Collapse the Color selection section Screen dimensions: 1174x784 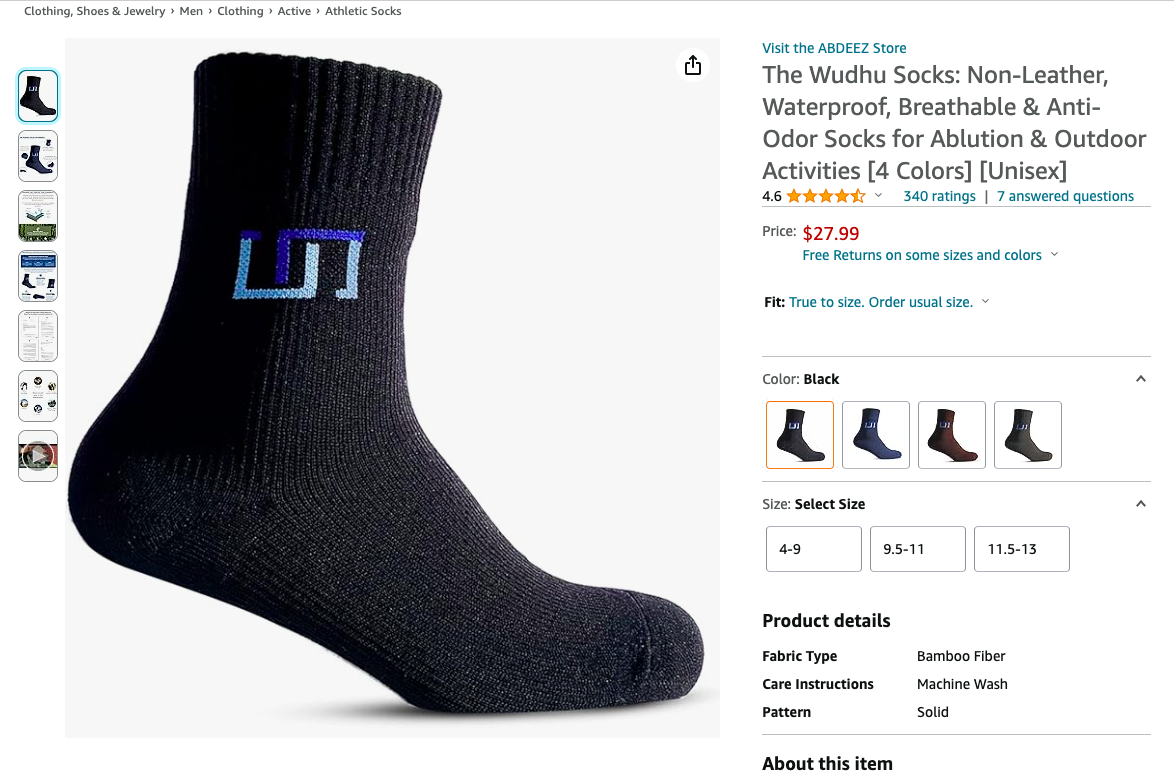point(1140,378)
